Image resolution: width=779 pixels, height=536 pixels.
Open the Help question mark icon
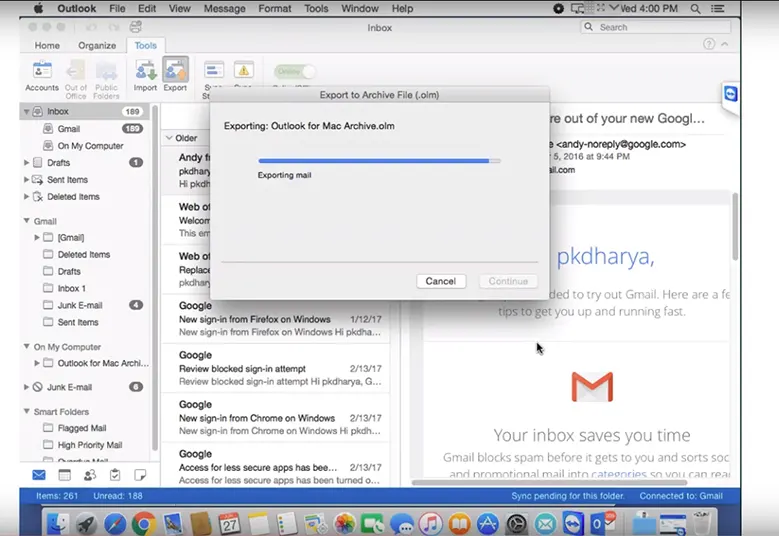pyautogui.click(x=709, y=44)
